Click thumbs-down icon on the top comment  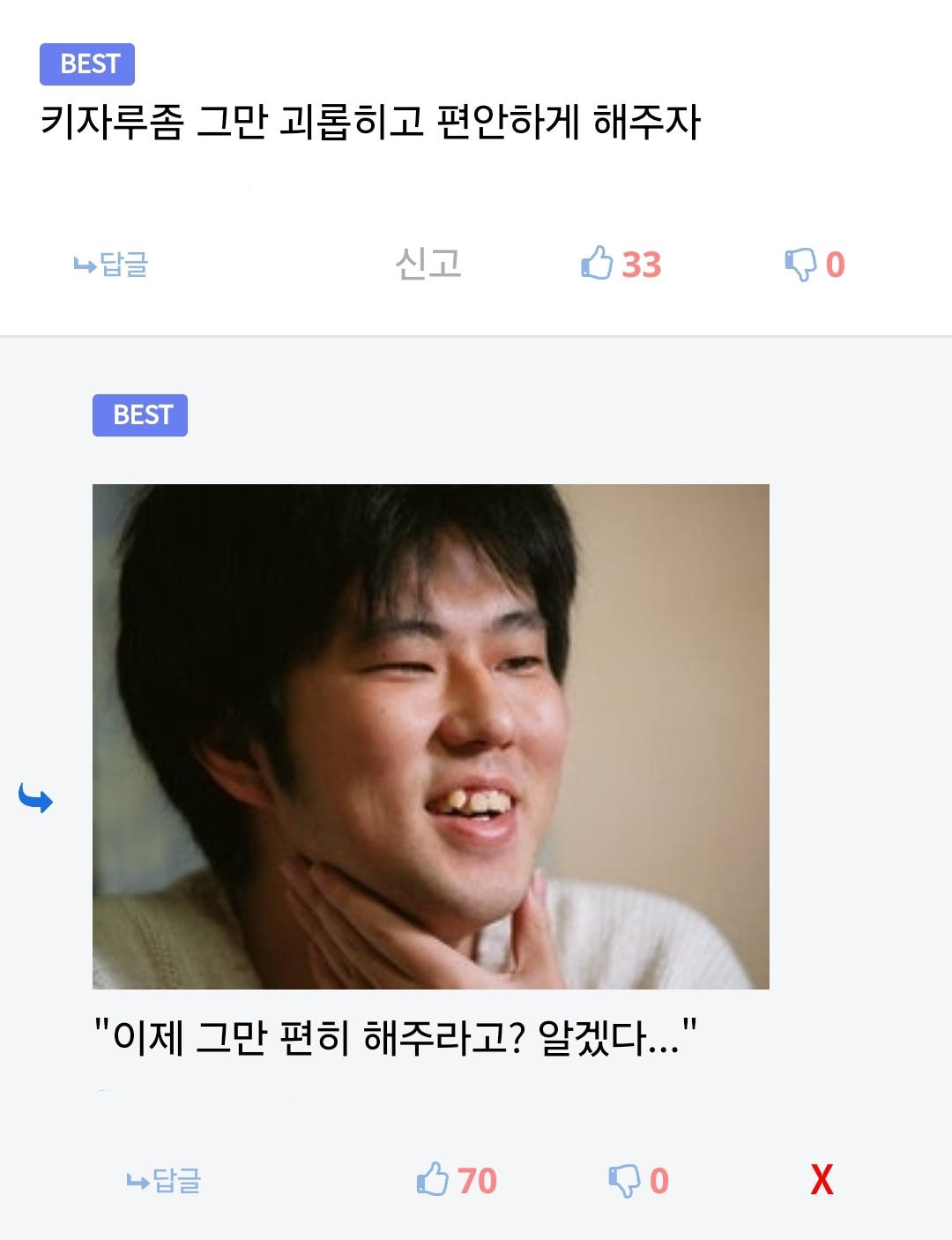800,264
